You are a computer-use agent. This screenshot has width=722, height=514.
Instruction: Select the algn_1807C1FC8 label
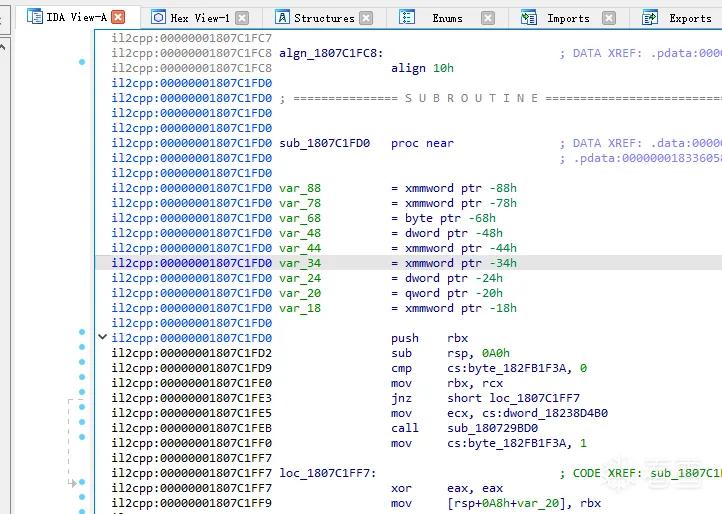click(331, 53)
